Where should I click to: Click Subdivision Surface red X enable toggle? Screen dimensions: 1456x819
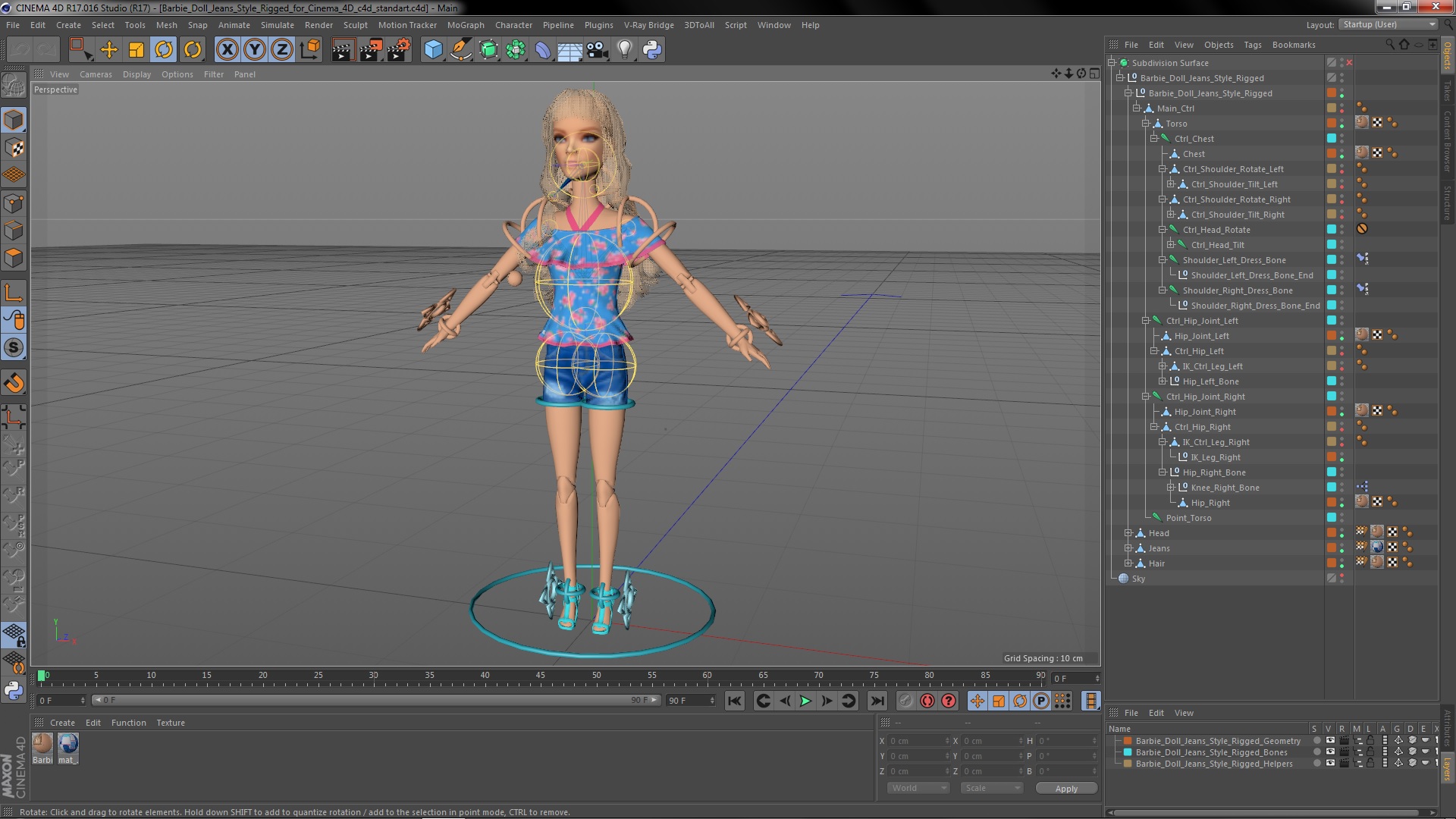point(1350,63)
